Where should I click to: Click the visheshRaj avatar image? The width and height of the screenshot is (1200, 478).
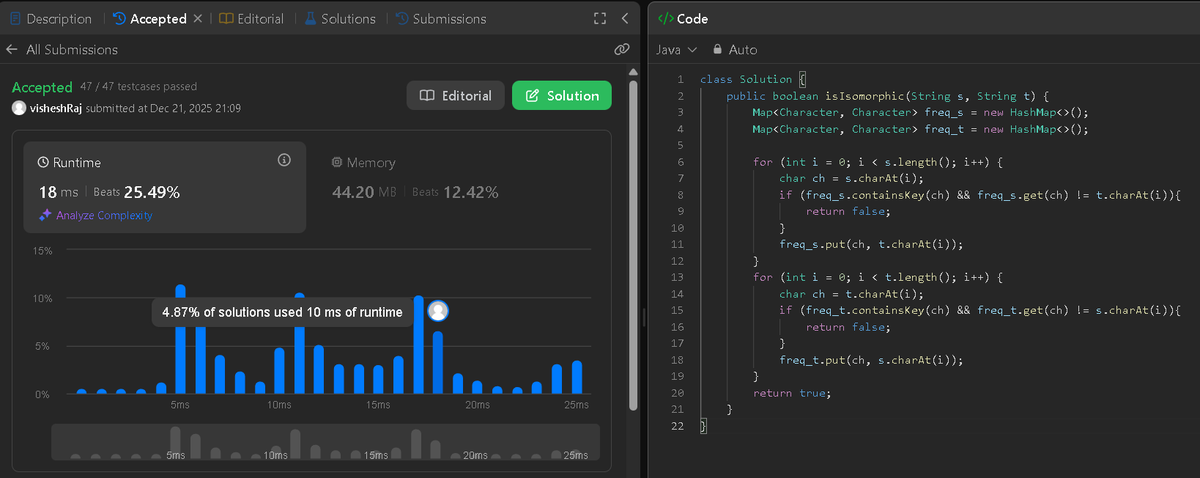(19, 108)
